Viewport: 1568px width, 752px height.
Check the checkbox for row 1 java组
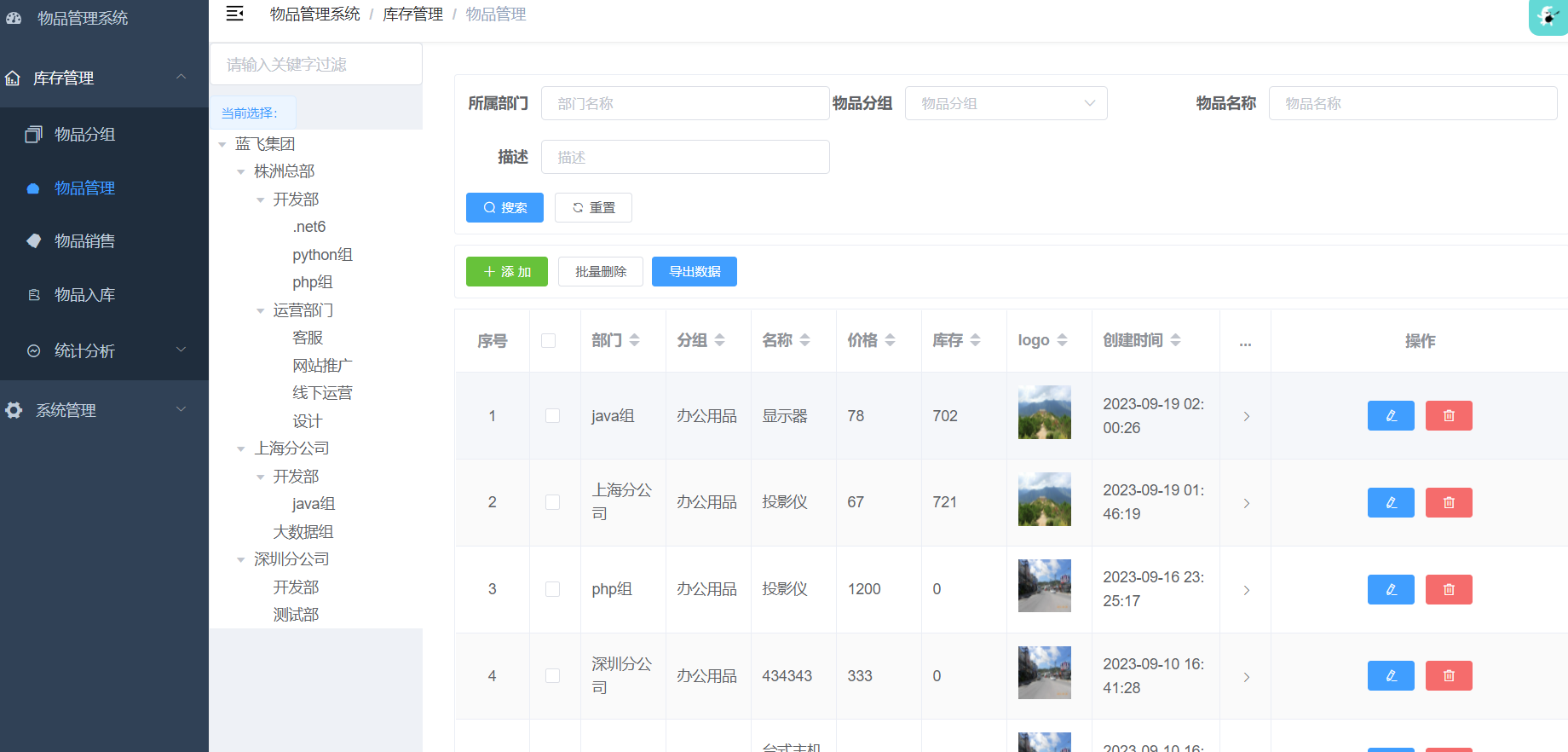coord(553,416)
